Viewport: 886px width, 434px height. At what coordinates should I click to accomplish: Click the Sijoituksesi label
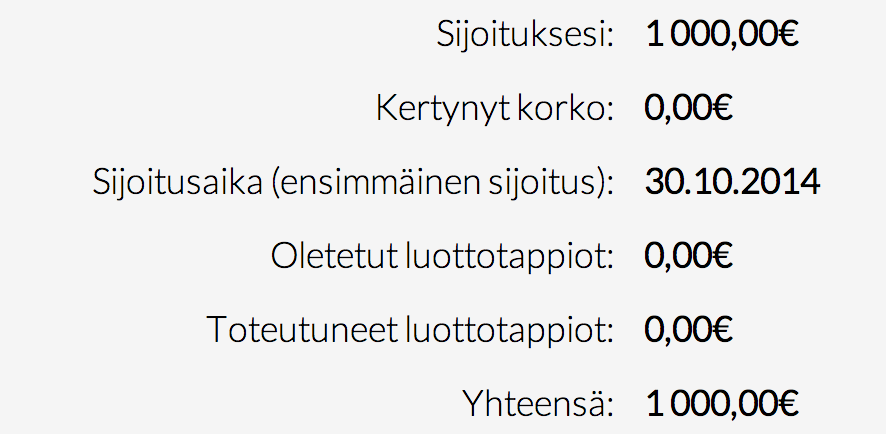point(525,36)
